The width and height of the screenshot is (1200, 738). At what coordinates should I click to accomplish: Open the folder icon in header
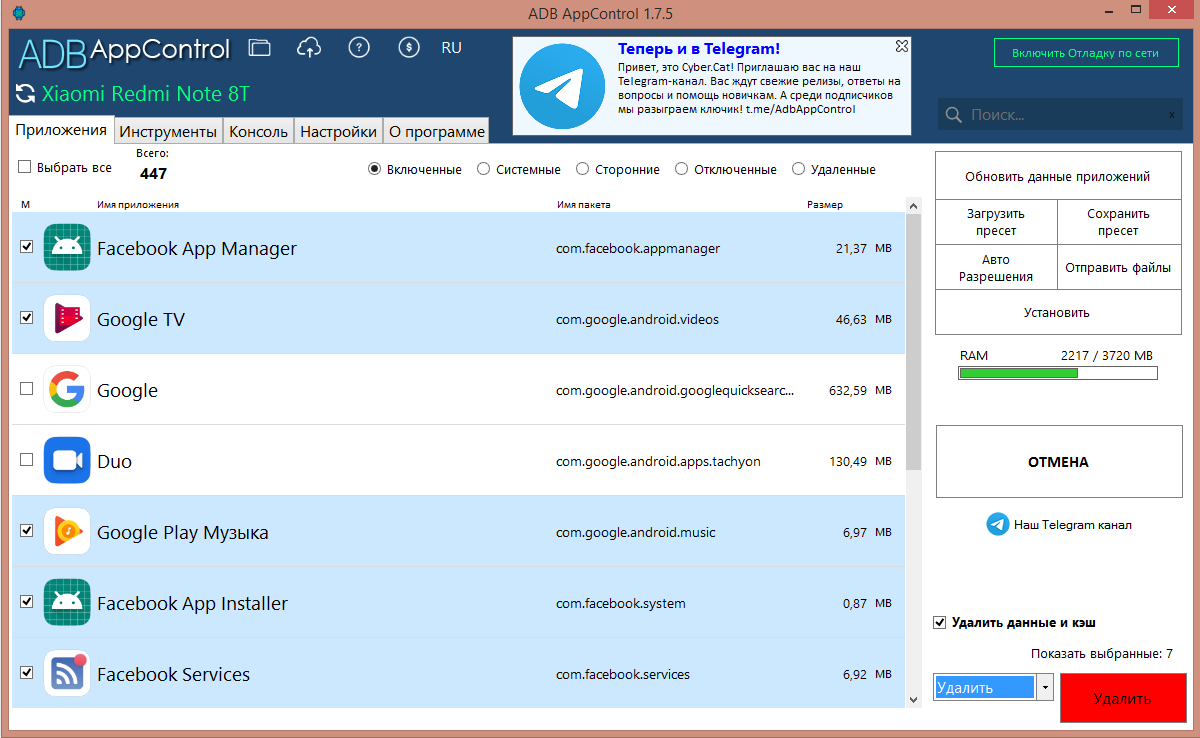tap(260, 47)
